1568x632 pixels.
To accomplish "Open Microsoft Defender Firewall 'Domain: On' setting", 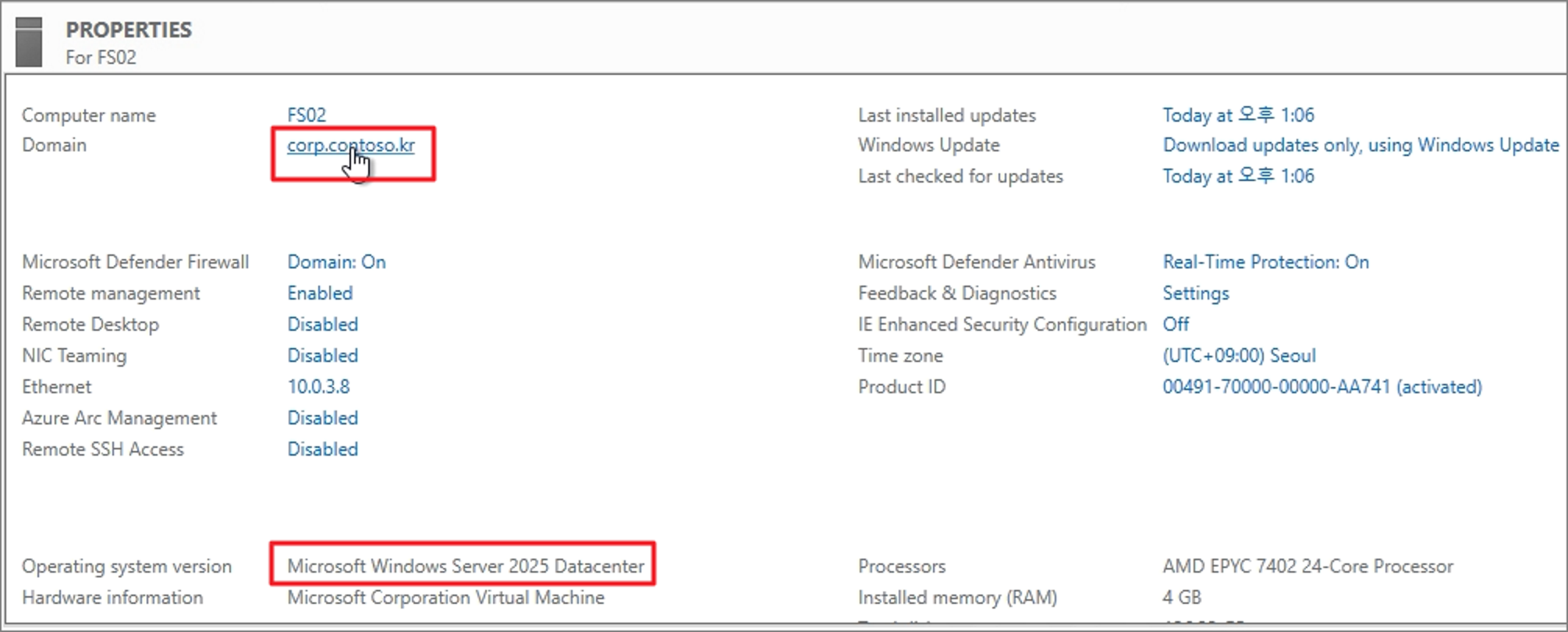I will [336, 262].
